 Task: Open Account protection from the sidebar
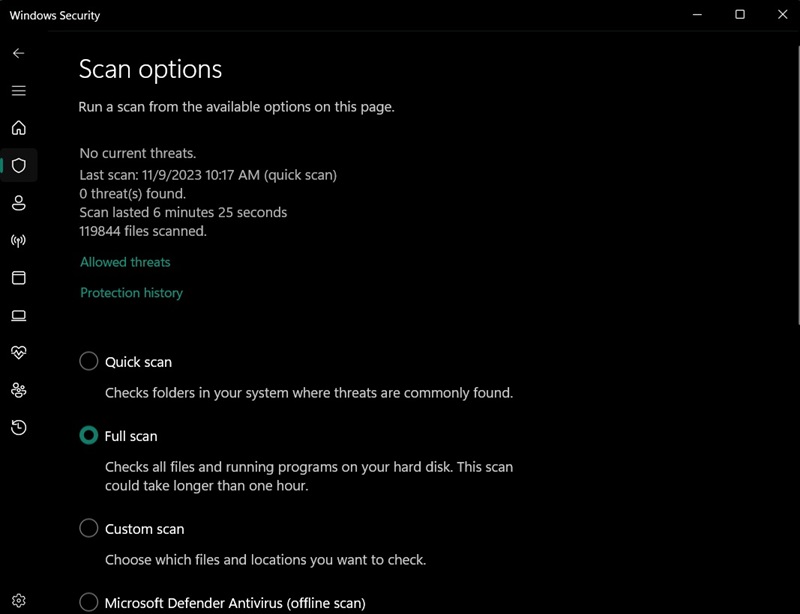18,203
